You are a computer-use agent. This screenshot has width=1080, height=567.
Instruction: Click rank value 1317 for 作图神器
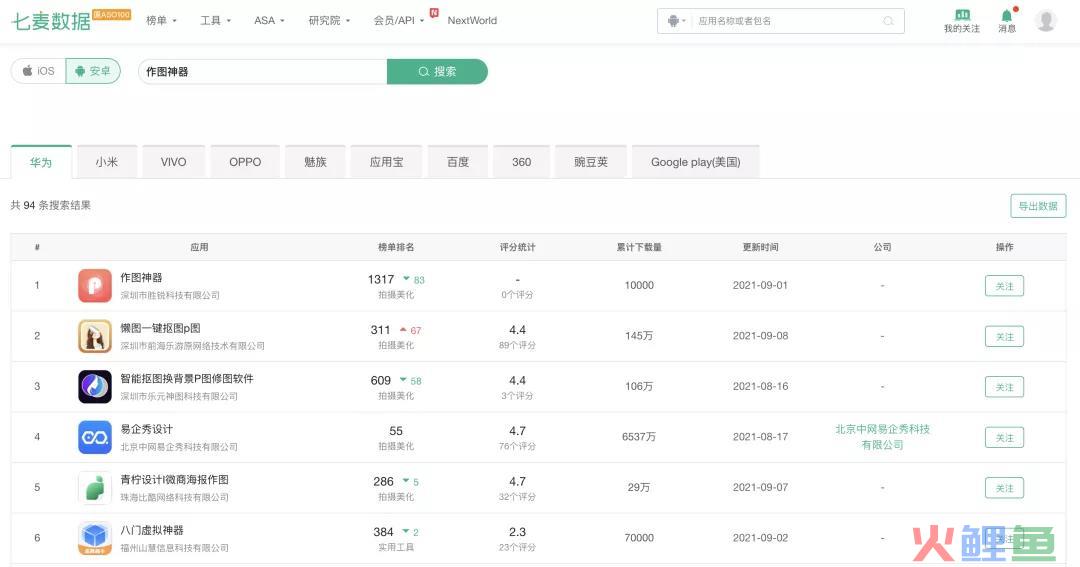coord(381,279)
